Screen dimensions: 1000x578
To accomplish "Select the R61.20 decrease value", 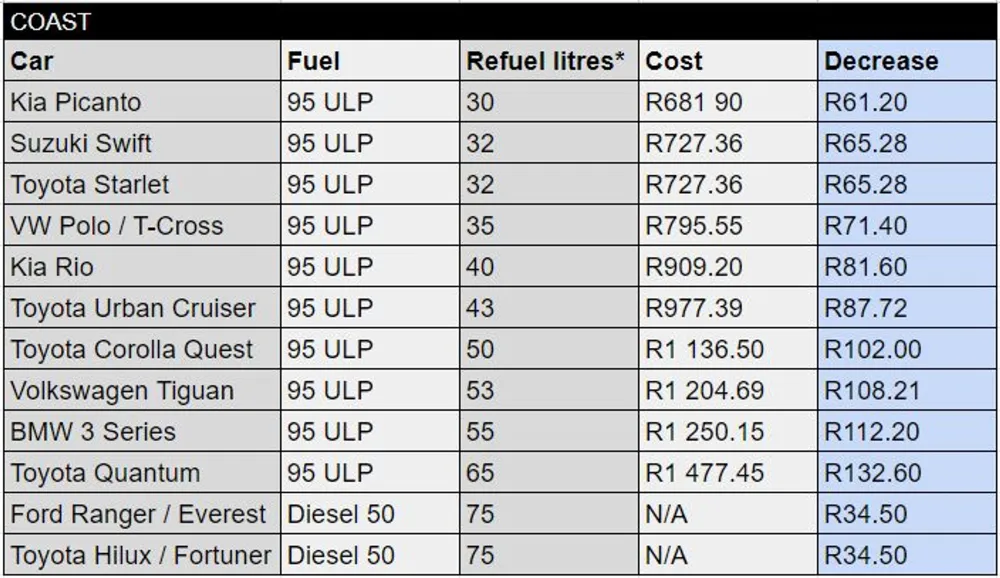I will coord(866,102).
